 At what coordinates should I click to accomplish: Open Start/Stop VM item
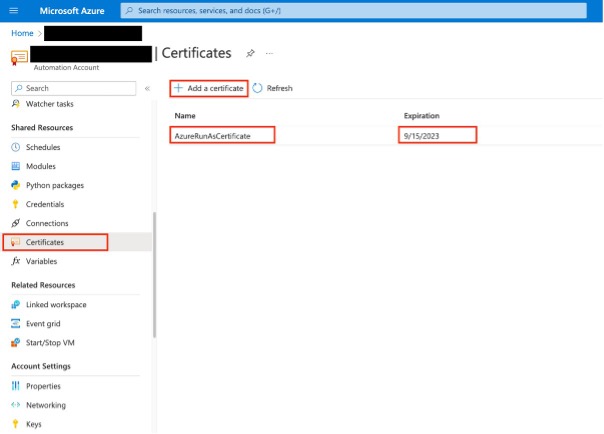pos(50,343)
